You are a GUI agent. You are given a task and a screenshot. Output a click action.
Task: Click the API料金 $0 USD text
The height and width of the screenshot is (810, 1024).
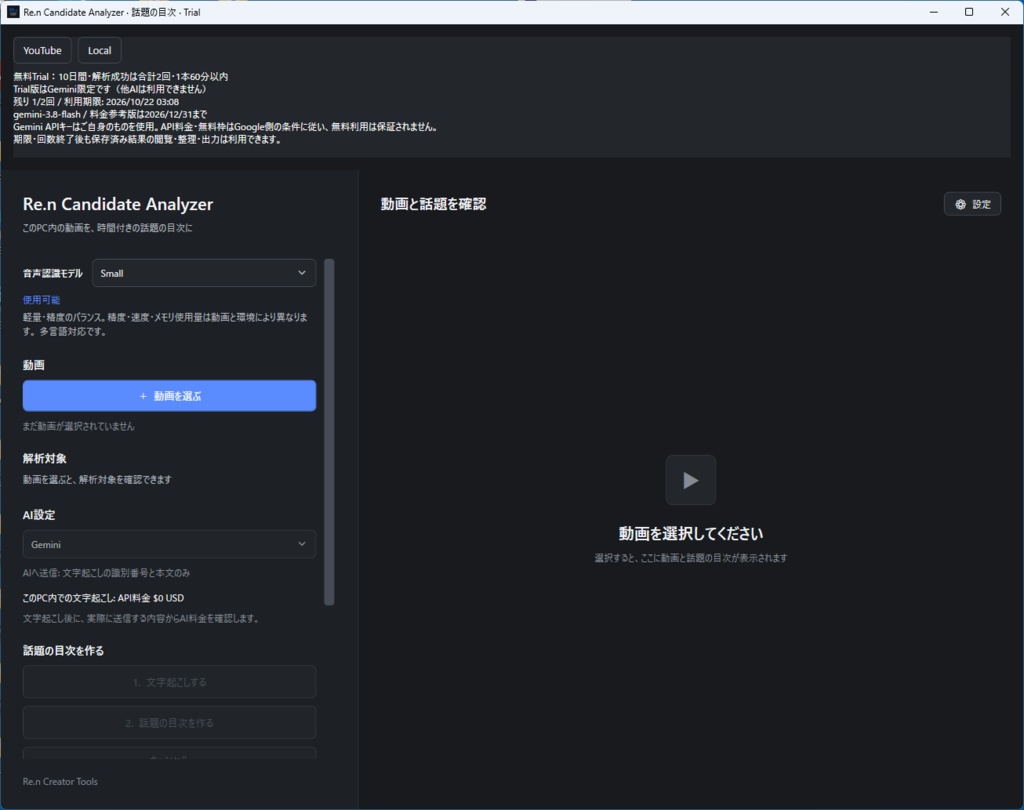click(151, 598)
